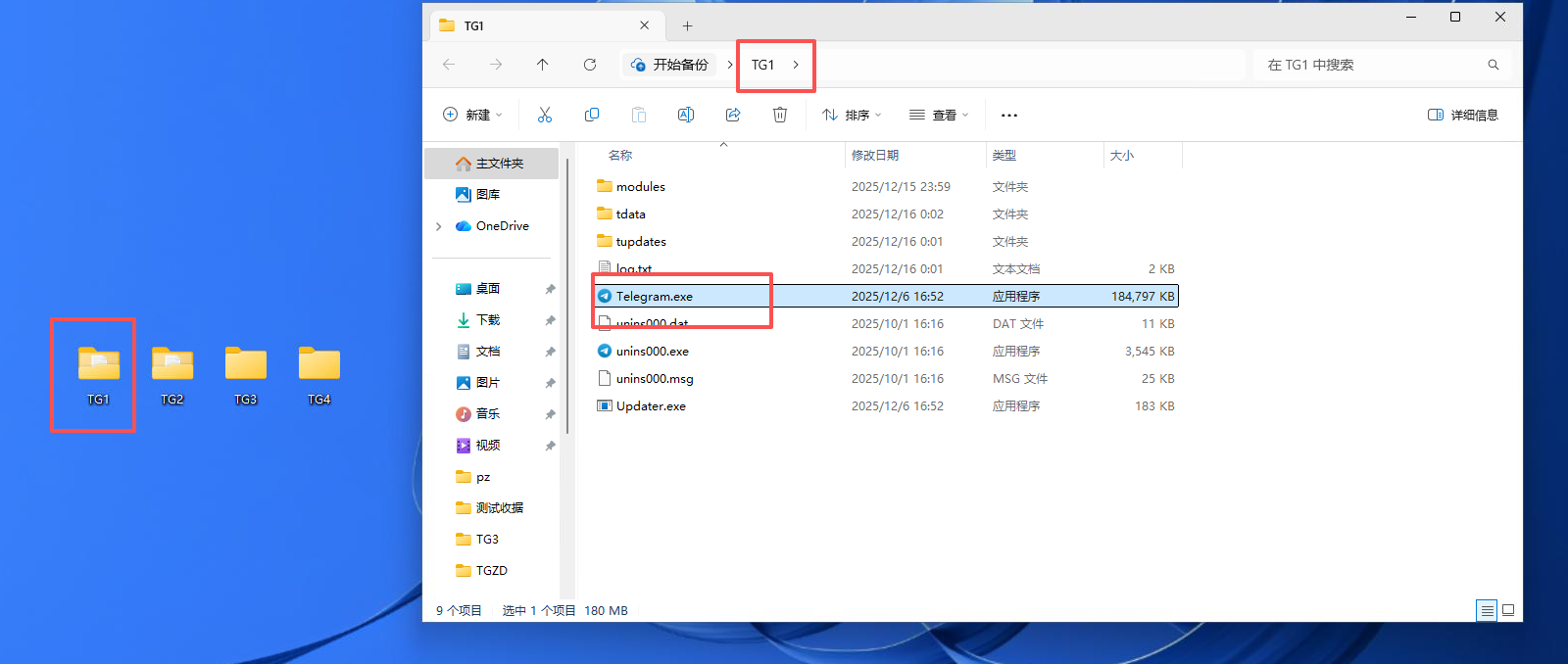The height and width of the screenshot is (664, 1568).
Task: Open the View dropdown menu
Action: (939, 115)
